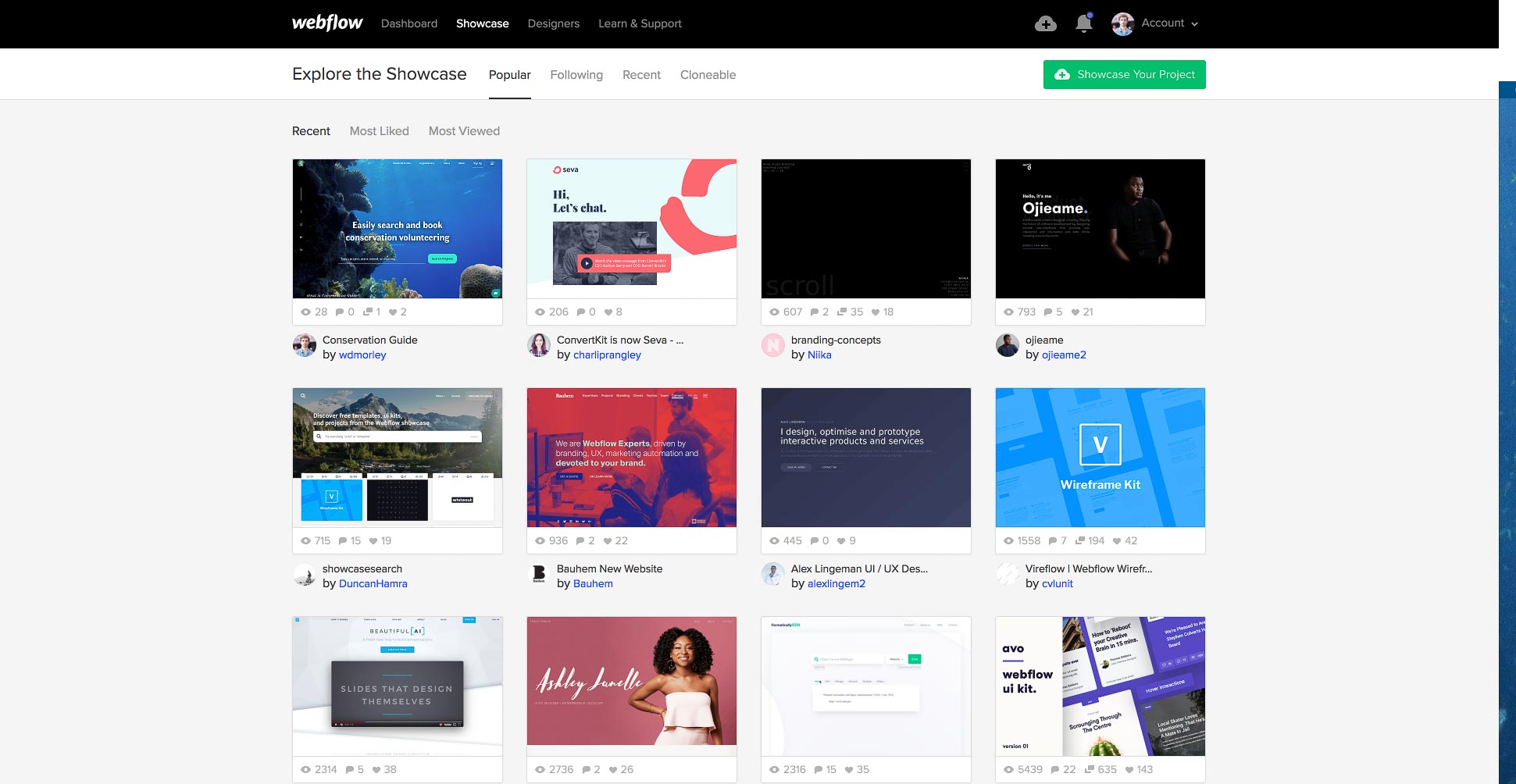This screenshot has height=784, width=1516.
Task: Visit Bauhem's profile link
Action: coord(593,583)
